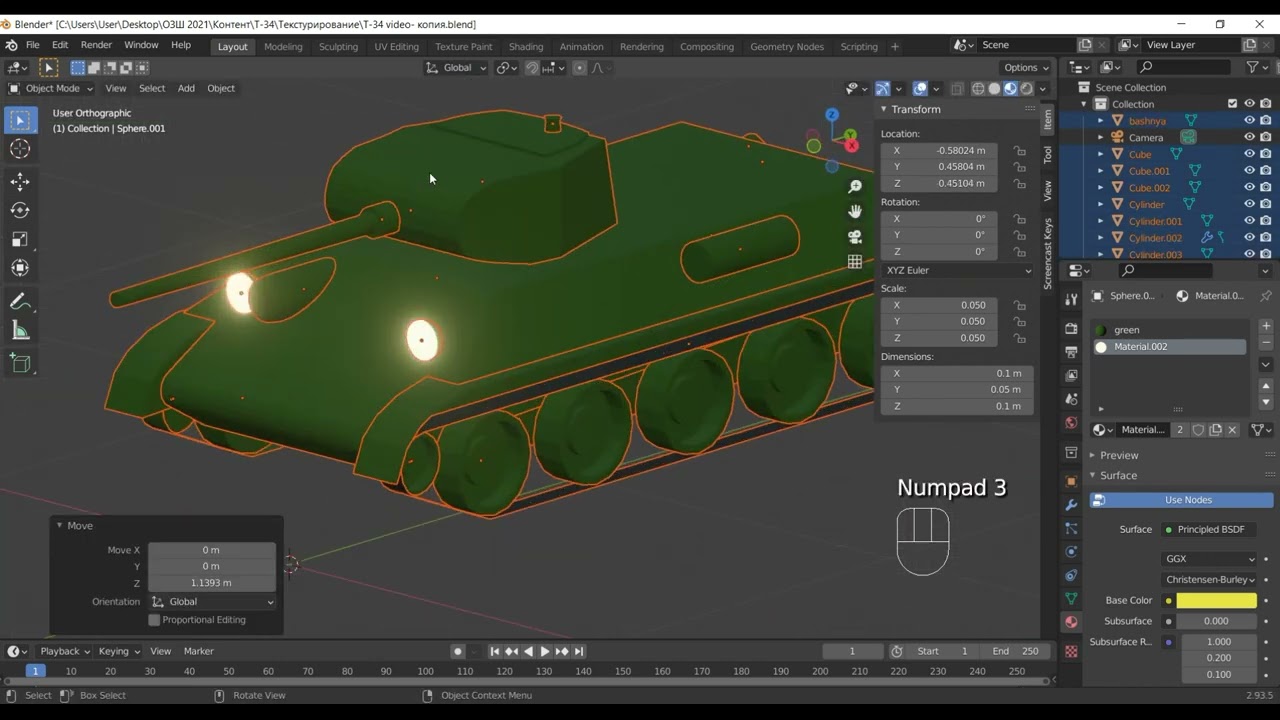Switch to rendered viewport shading
Screen dimensions: 1280x720
click(x=1027, y=89)
